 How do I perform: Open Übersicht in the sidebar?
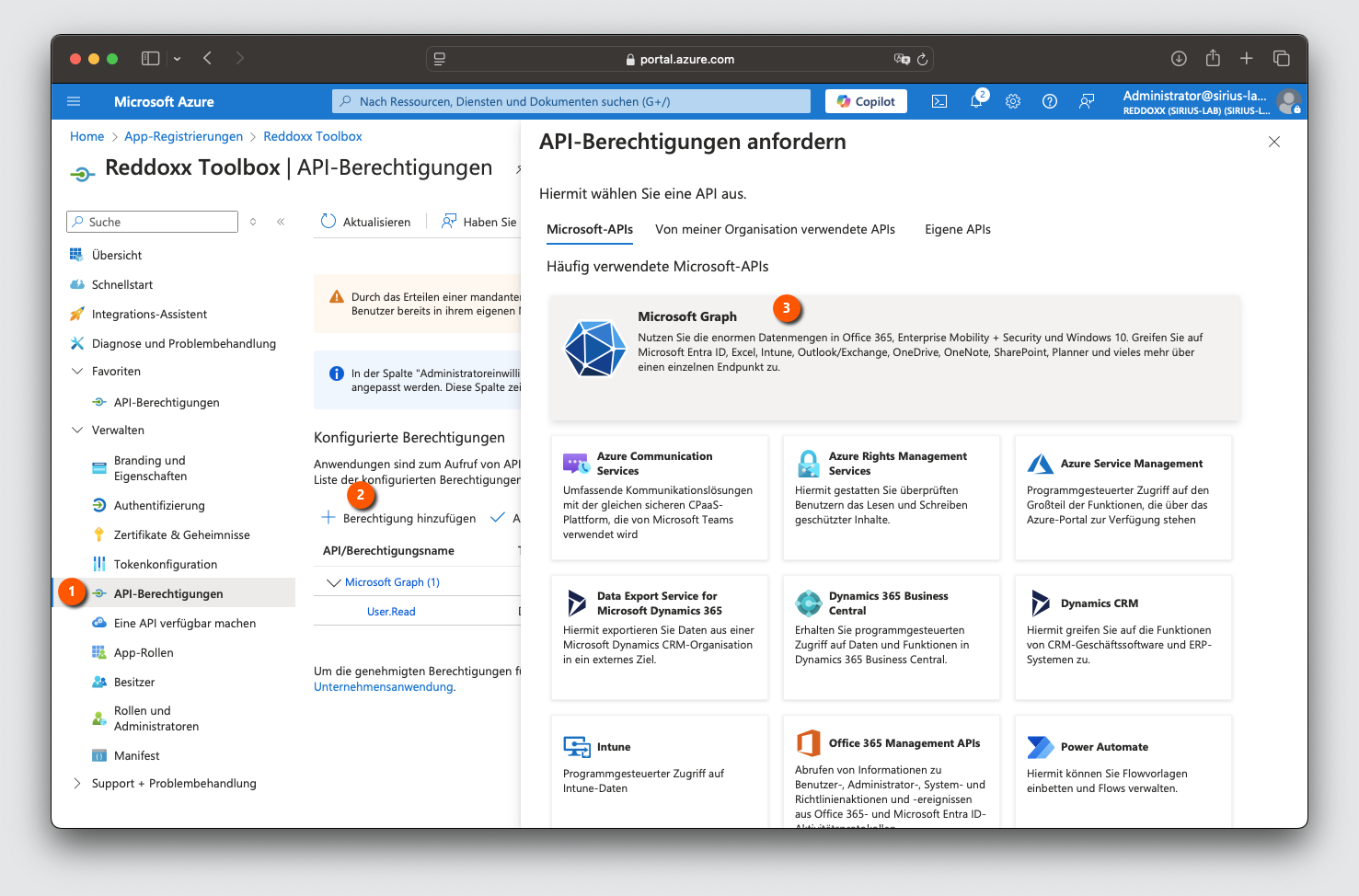click(117, 255)
